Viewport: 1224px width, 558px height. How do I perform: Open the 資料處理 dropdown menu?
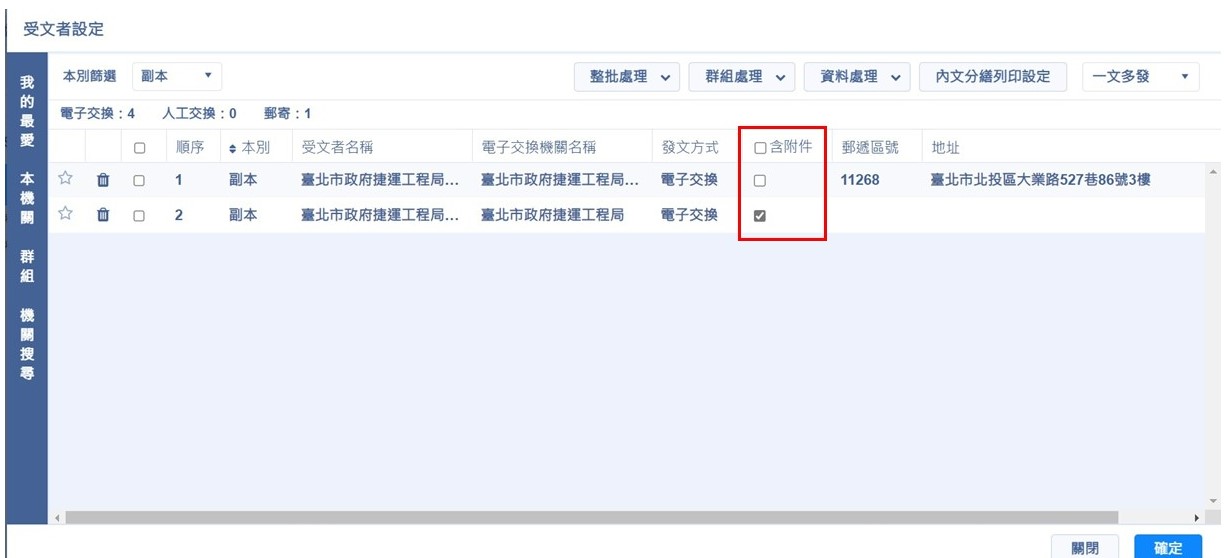click(x=857, y=77)
